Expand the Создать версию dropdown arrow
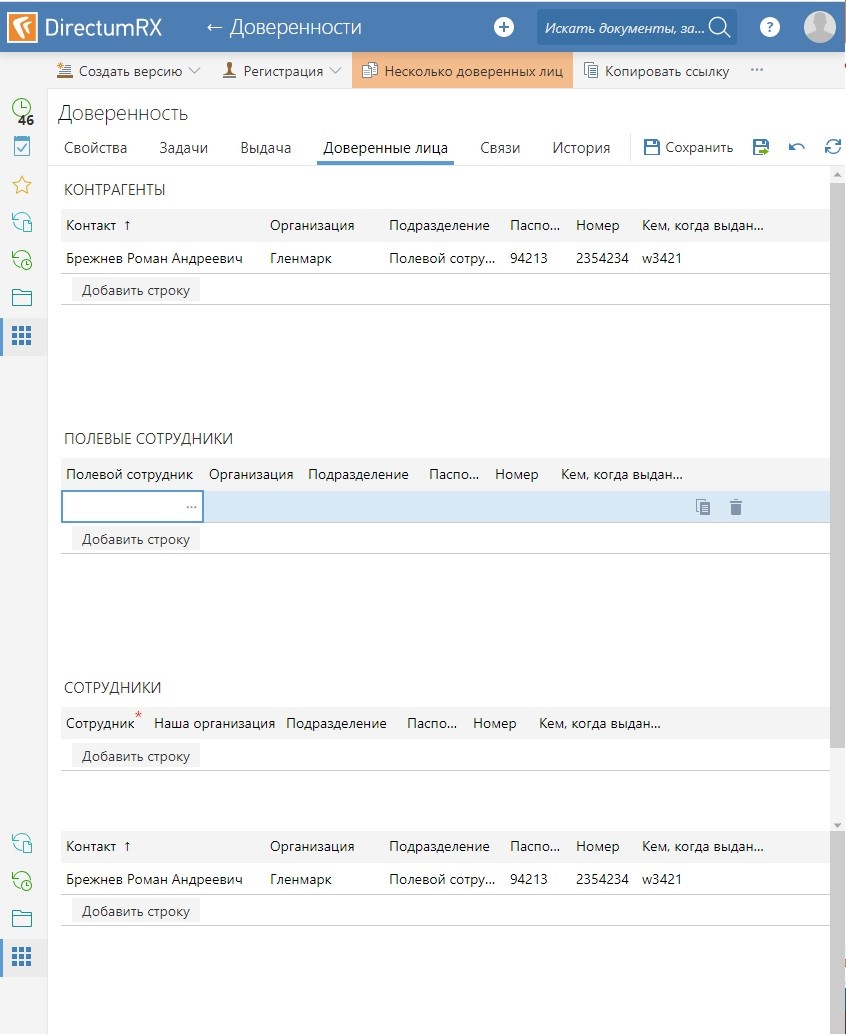 point(195,71)
